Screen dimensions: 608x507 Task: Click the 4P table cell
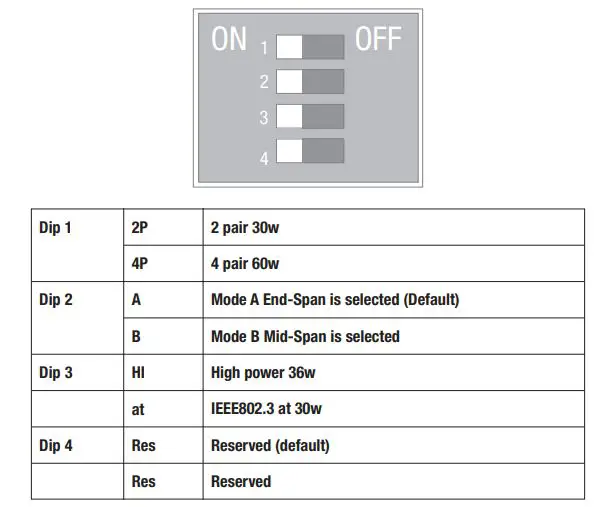tap(141, 264)
